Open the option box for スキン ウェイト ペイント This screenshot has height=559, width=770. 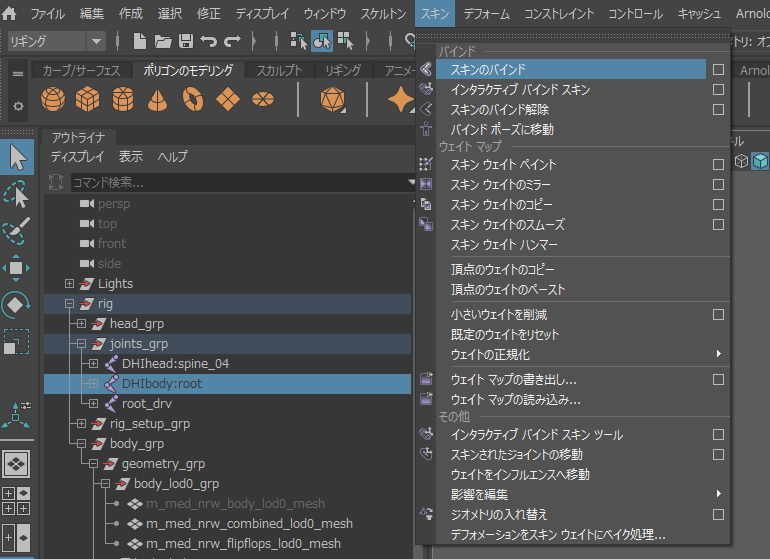pyautogui.click(x=718, y=165)
